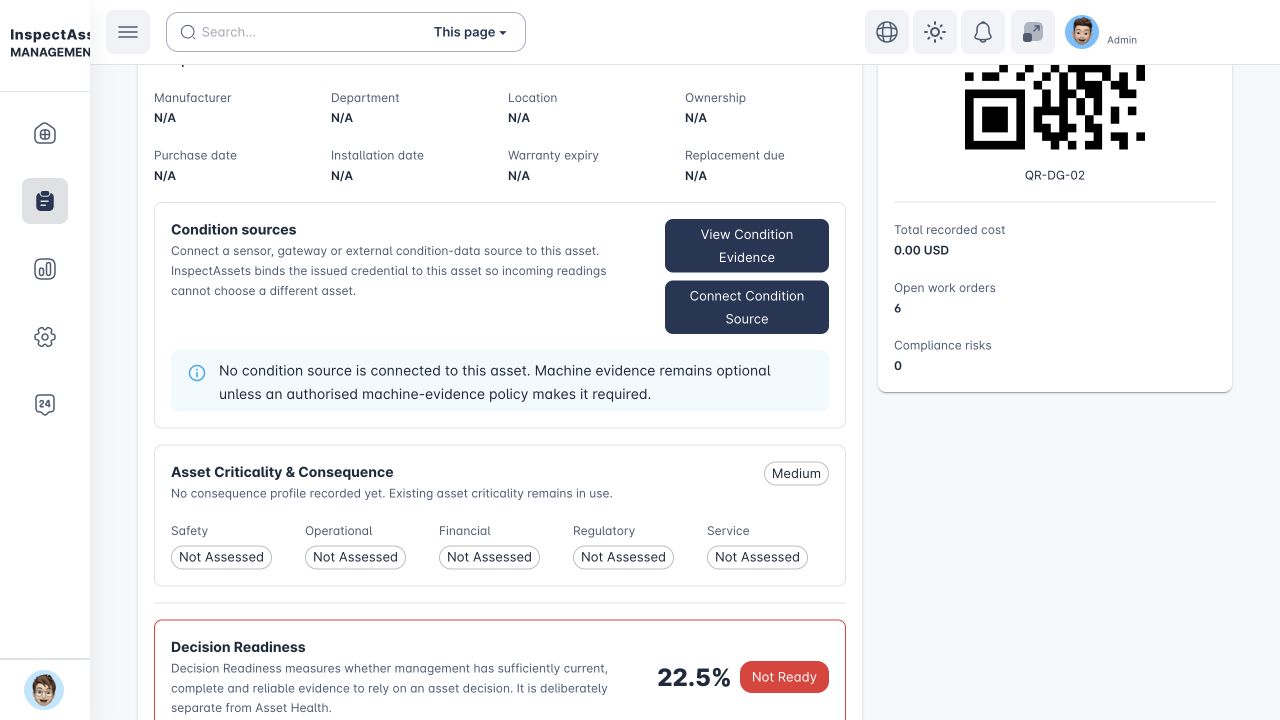Open the "This page" search scope dropdown
This screenshot has width=1280, height=720.
point(470,32)
